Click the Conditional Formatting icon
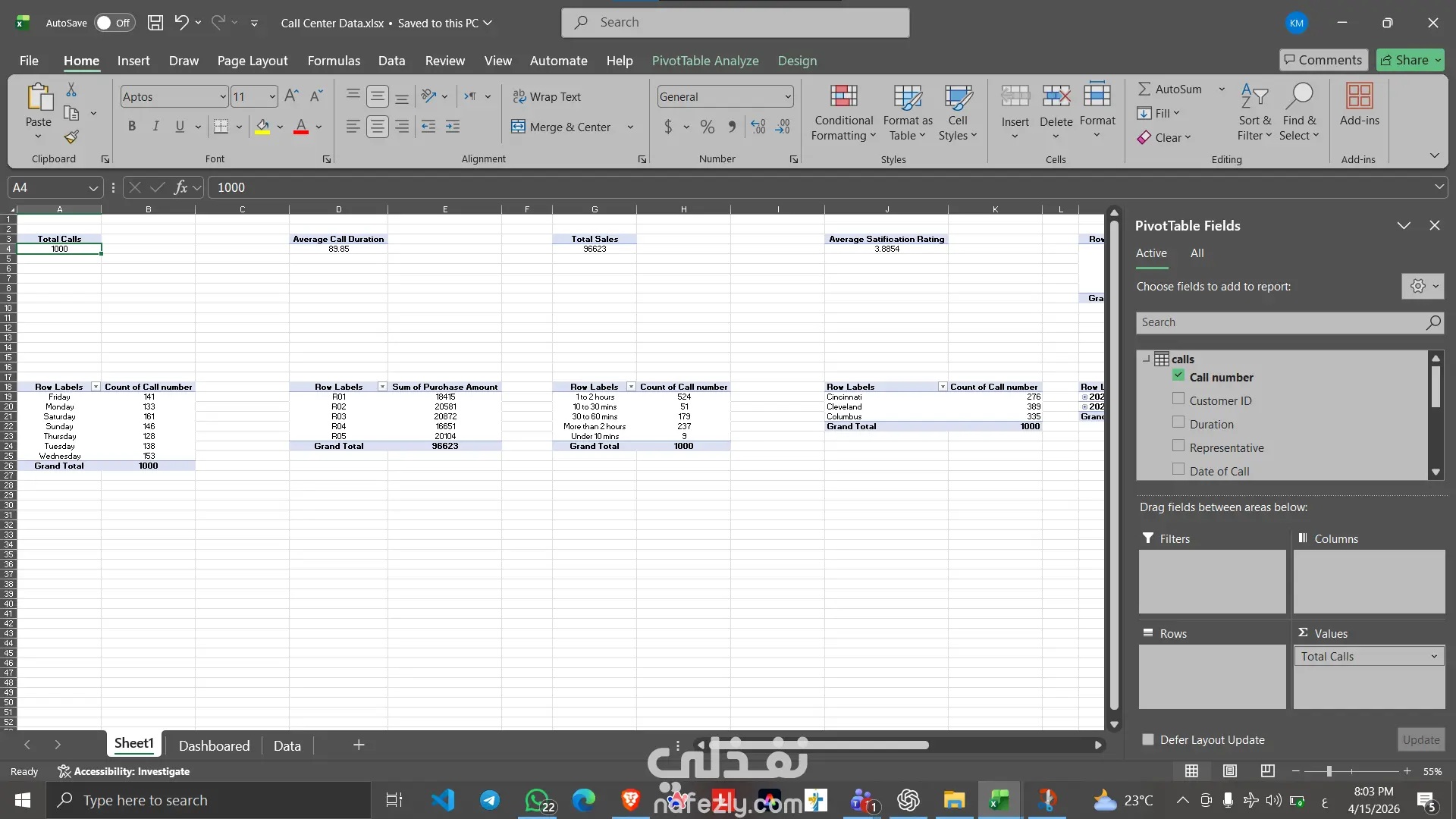 (843, 97)
